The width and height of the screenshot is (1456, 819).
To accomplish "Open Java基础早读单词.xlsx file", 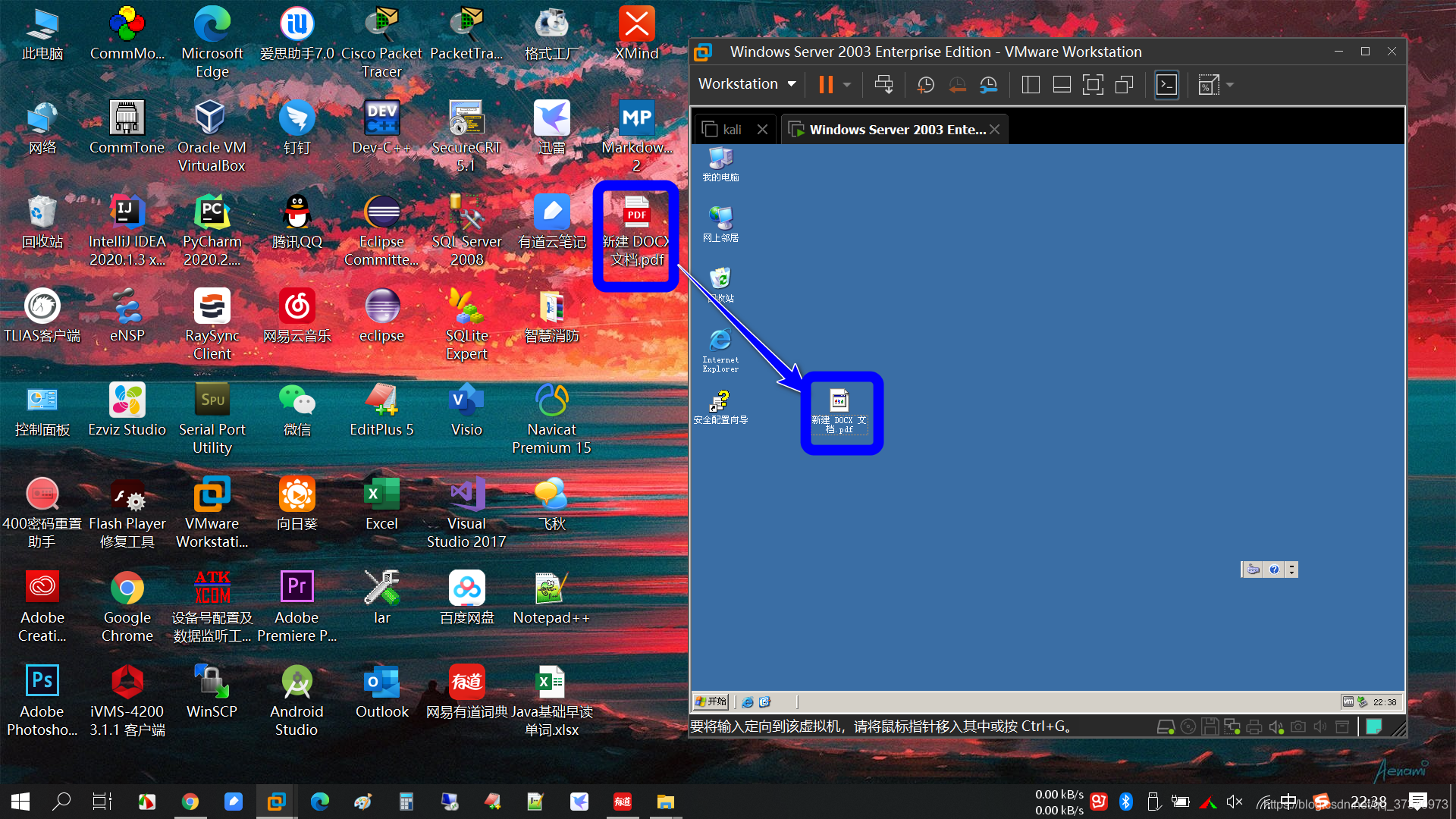I will (x=551, y=700).
